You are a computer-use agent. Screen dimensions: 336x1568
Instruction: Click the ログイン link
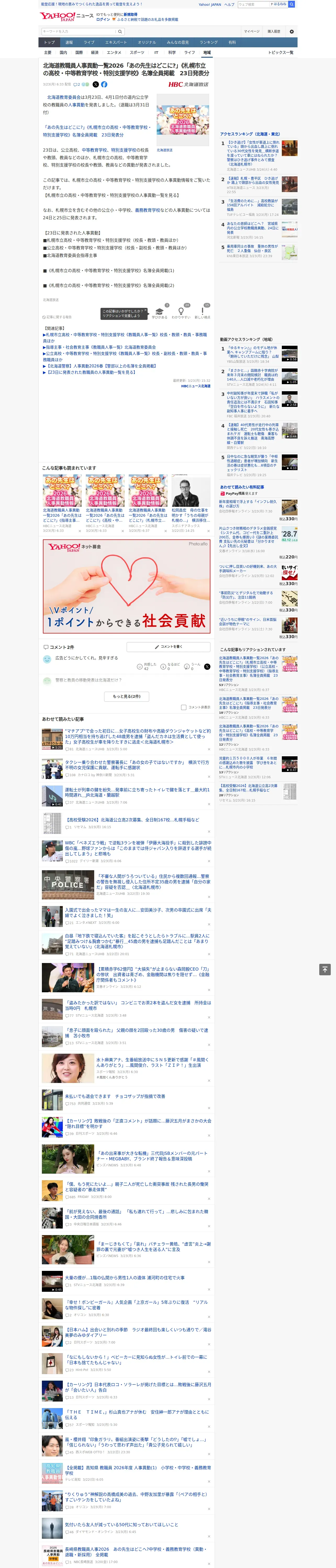[x=103, y=20]
